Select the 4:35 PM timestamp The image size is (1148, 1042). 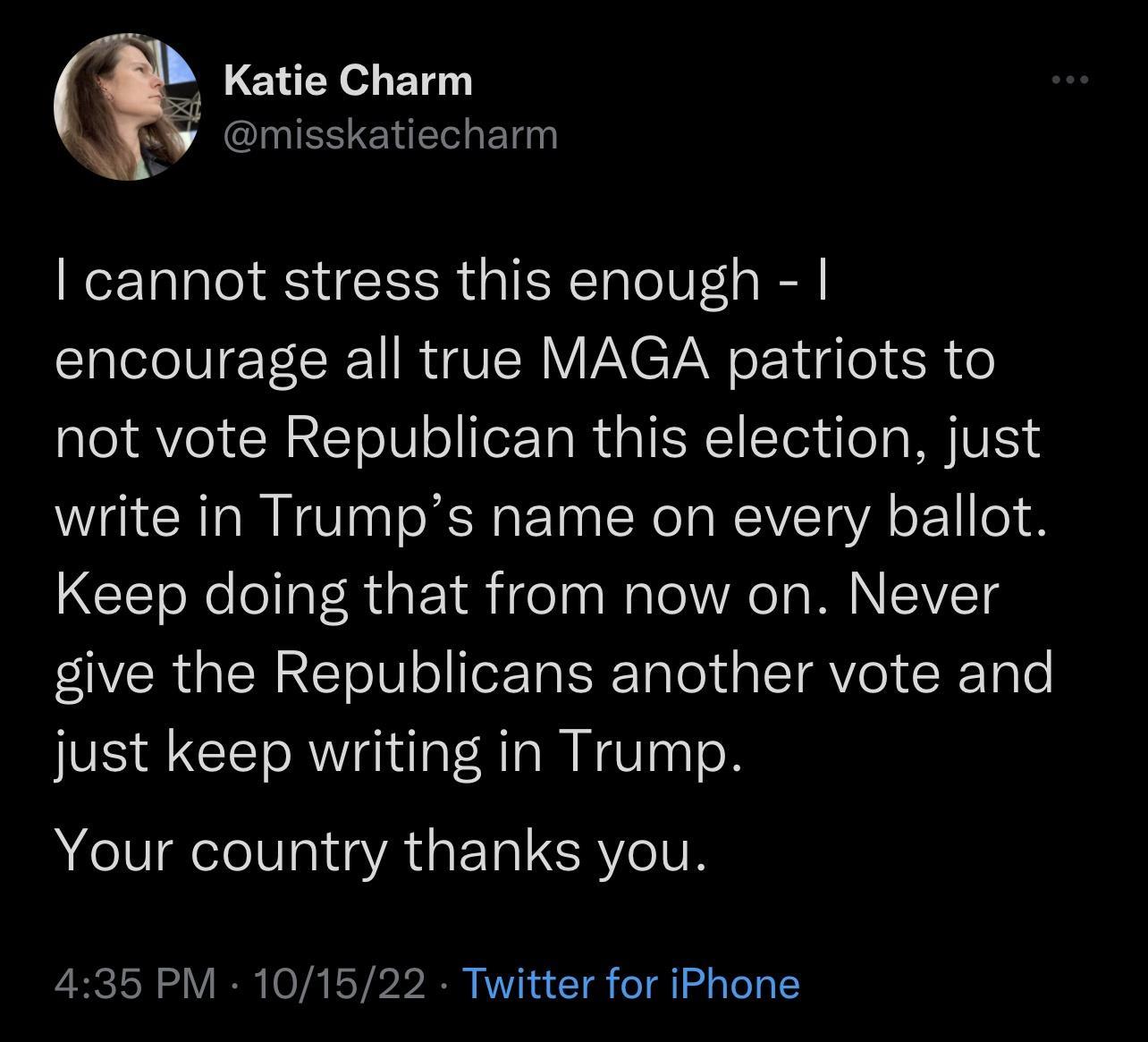[x=134, y=982]
